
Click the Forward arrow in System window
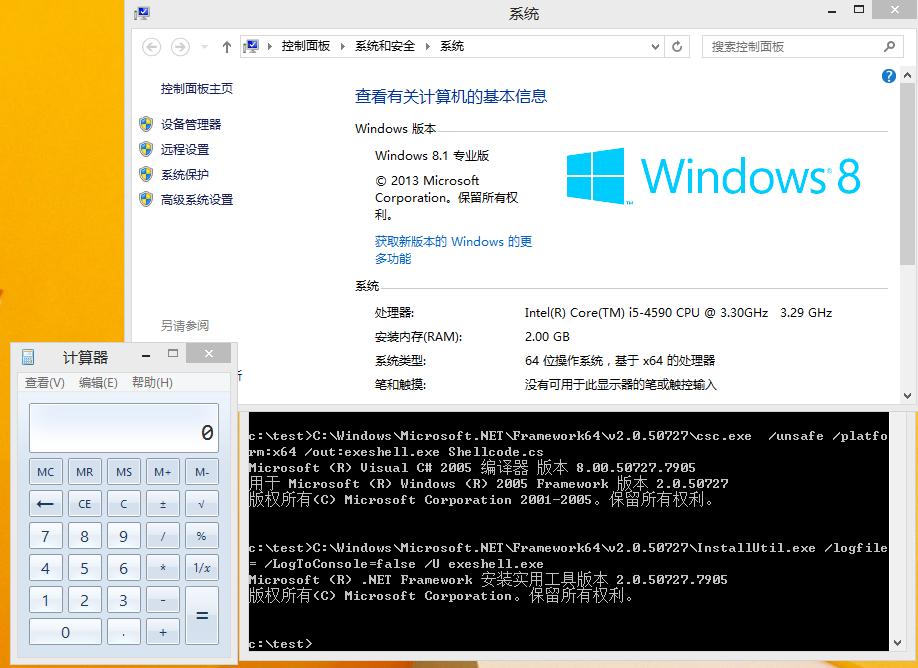click(x=180, y=47)
